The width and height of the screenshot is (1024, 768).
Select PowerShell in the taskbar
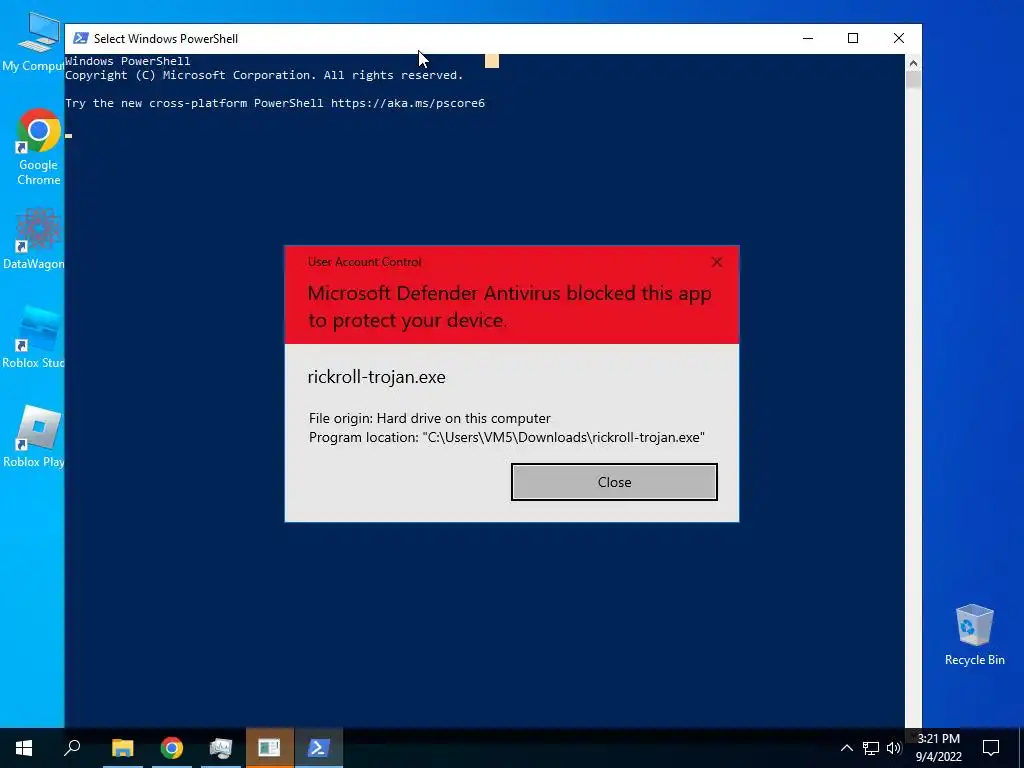(319, 748)
